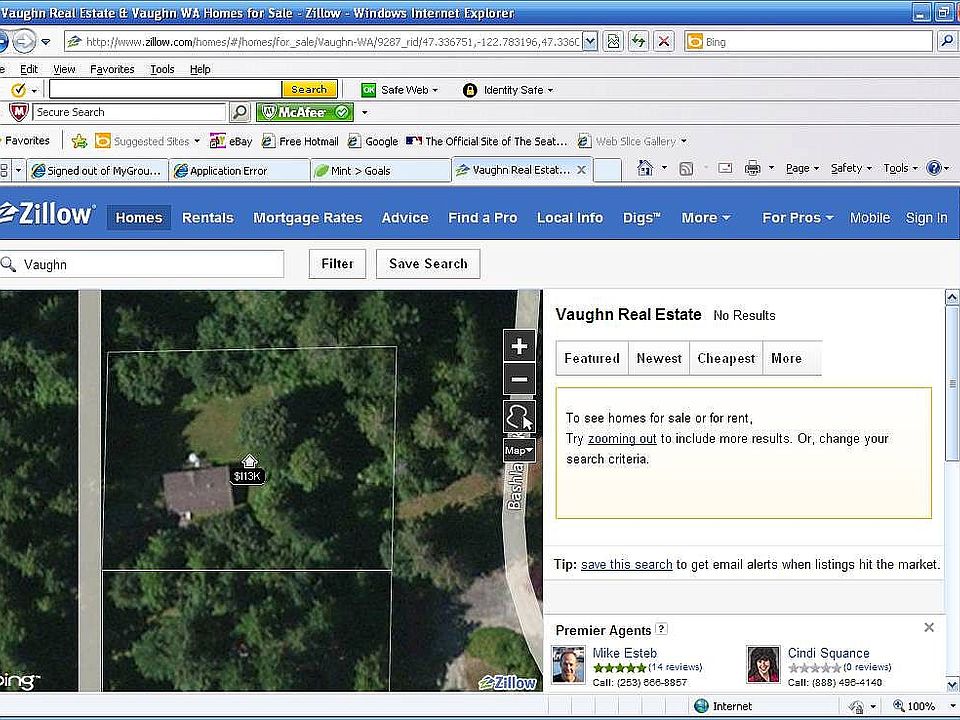
Task: Click Sign In on Zillow
Action: click(x=926, y=218)
